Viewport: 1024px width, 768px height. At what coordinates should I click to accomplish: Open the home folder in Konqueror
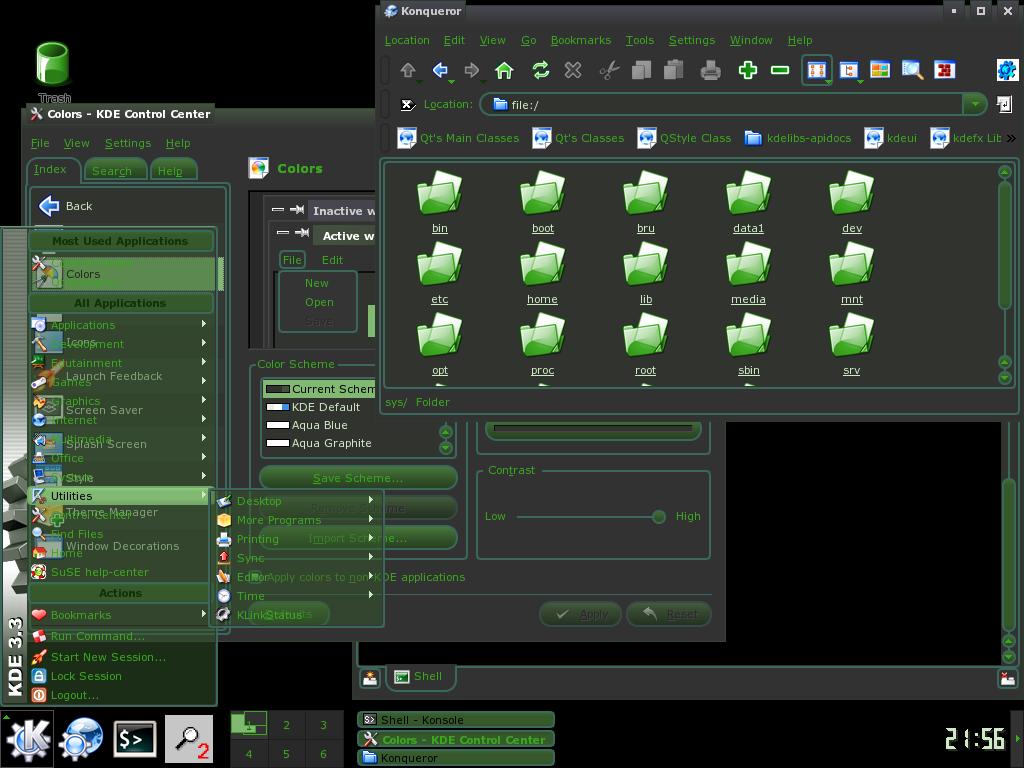point(542,273)
